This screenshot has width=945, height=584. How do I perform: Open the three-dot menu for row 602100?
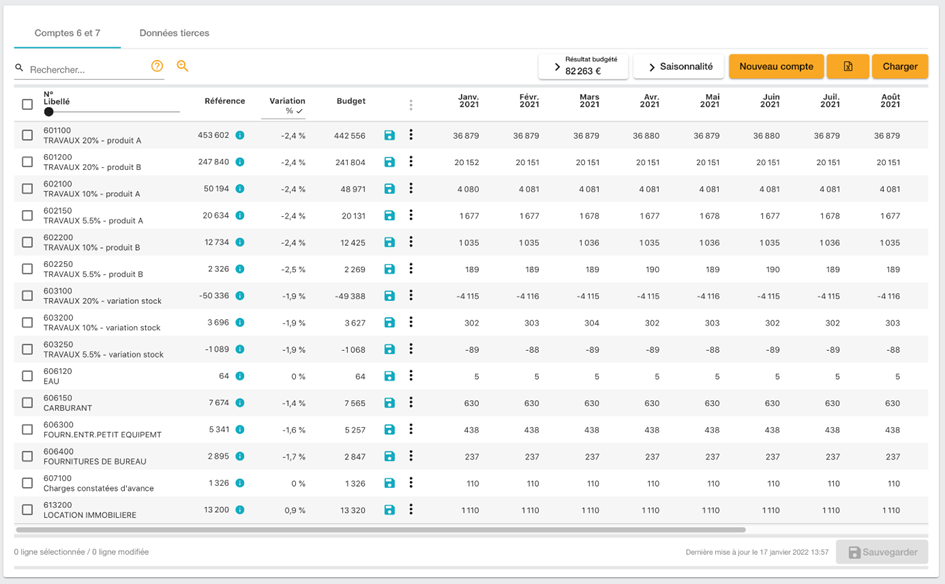tap(411, 188)
